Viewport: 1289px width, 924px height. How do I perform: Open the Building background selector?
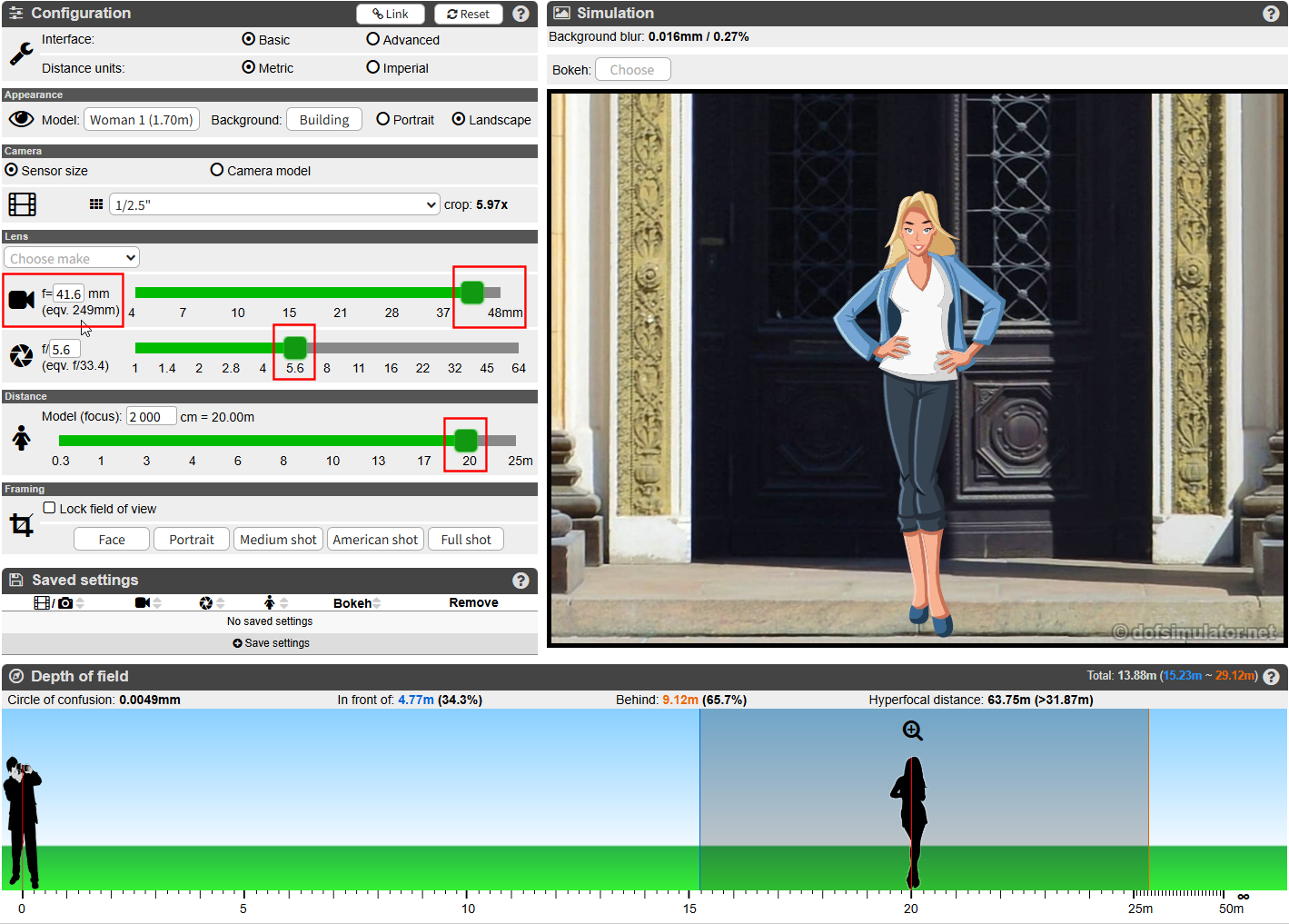(324, 120)
